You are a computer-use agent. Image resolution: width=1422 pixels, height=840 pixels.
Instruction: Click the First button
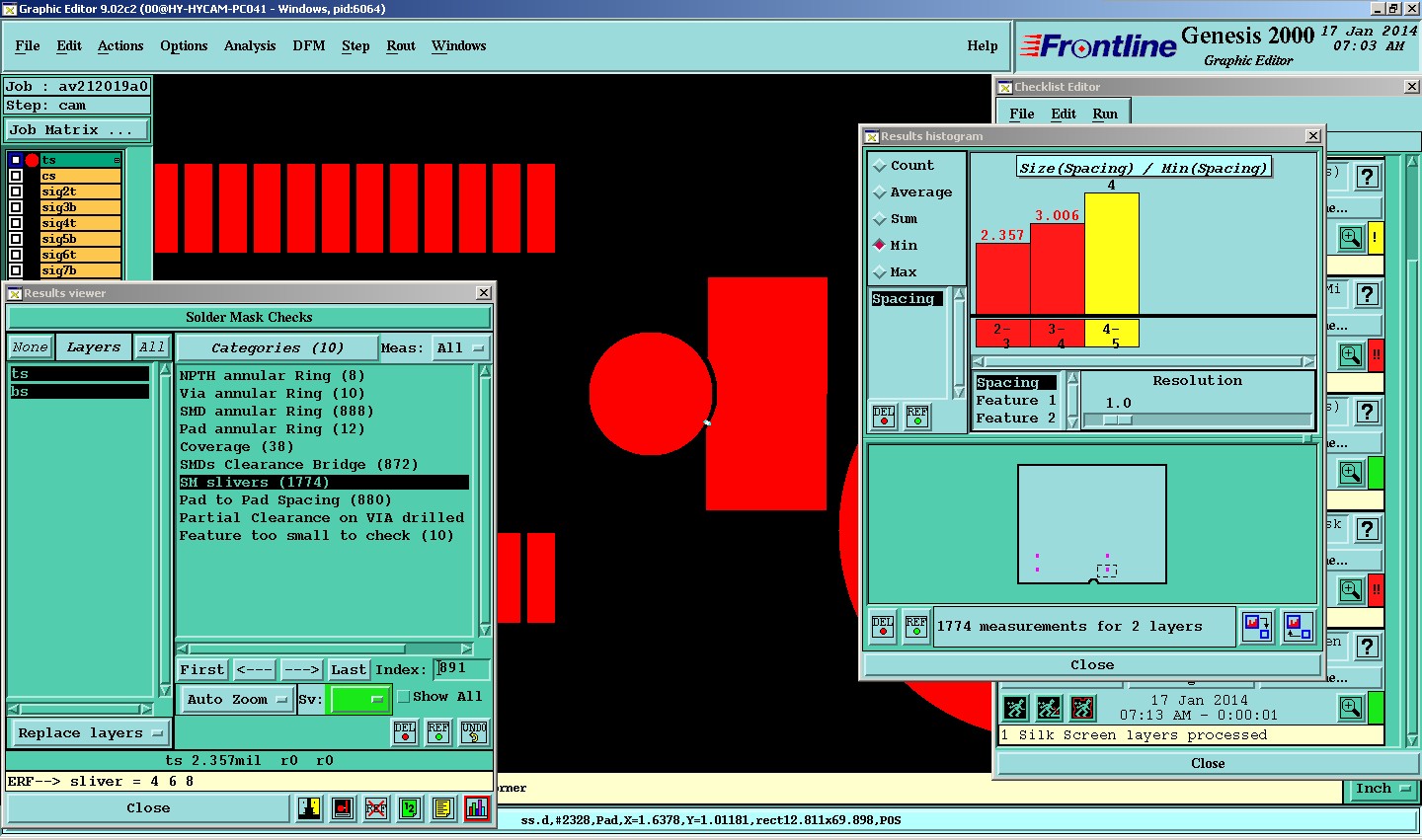tap(202, 669)
